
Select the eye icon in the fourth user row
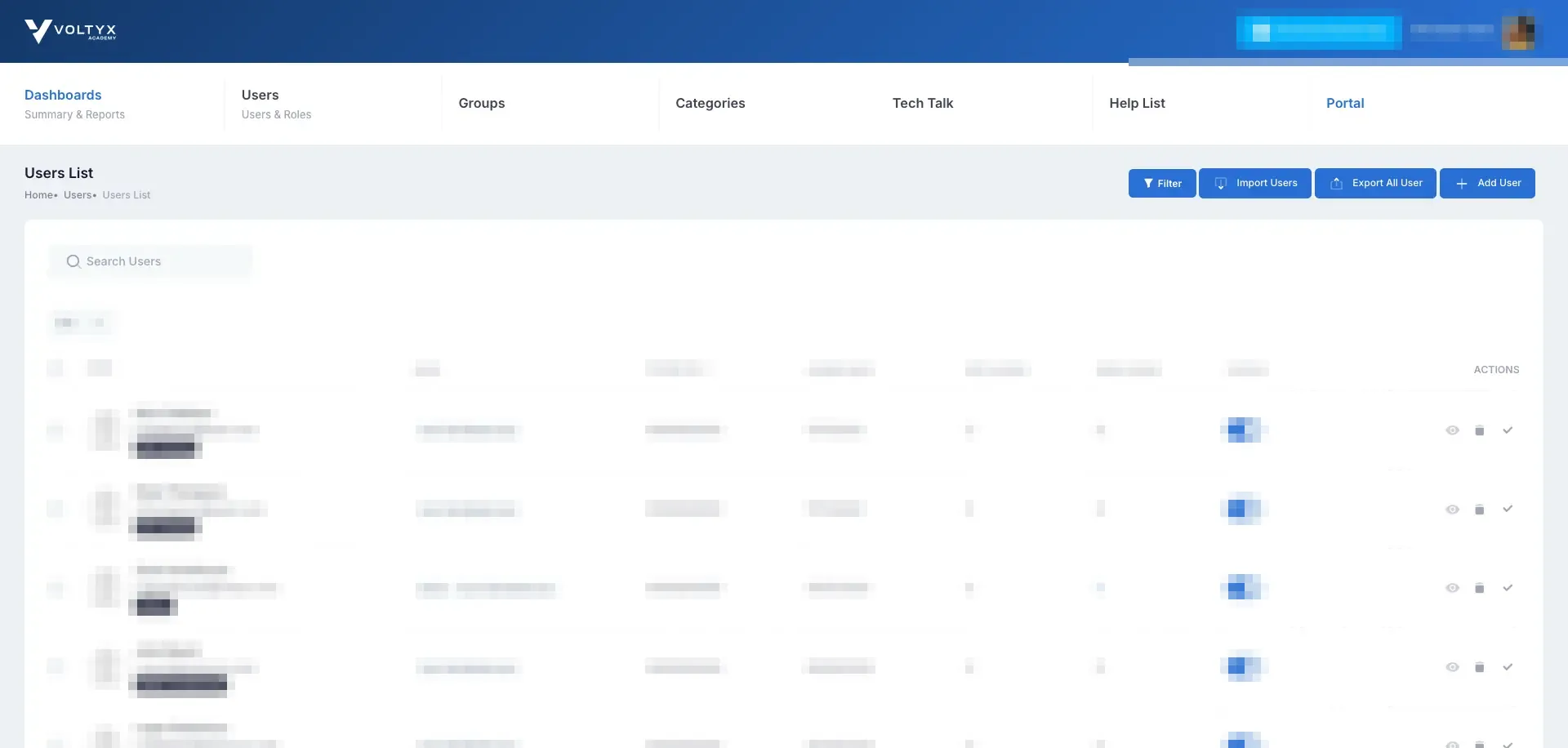1452,667
